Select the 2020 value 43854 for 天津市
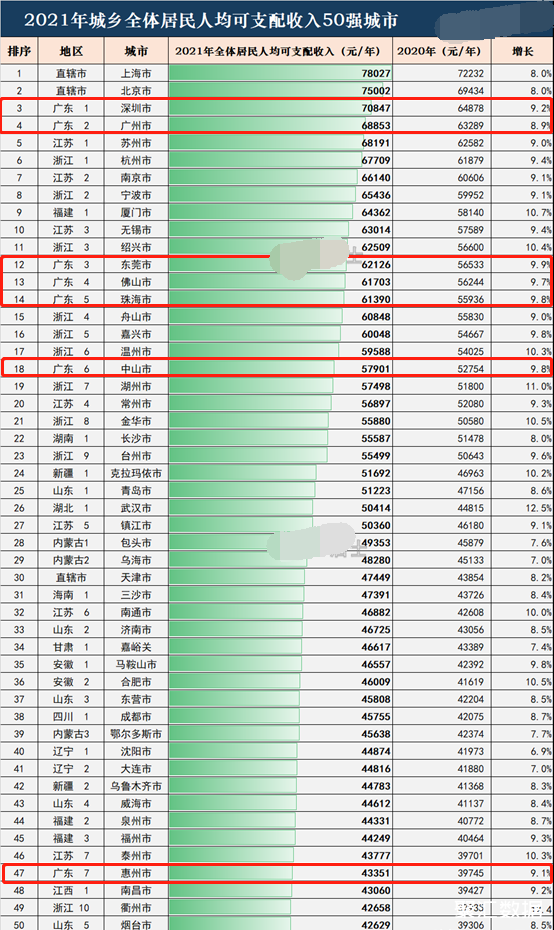Viewport: 554px width, 930px height. 470,578
